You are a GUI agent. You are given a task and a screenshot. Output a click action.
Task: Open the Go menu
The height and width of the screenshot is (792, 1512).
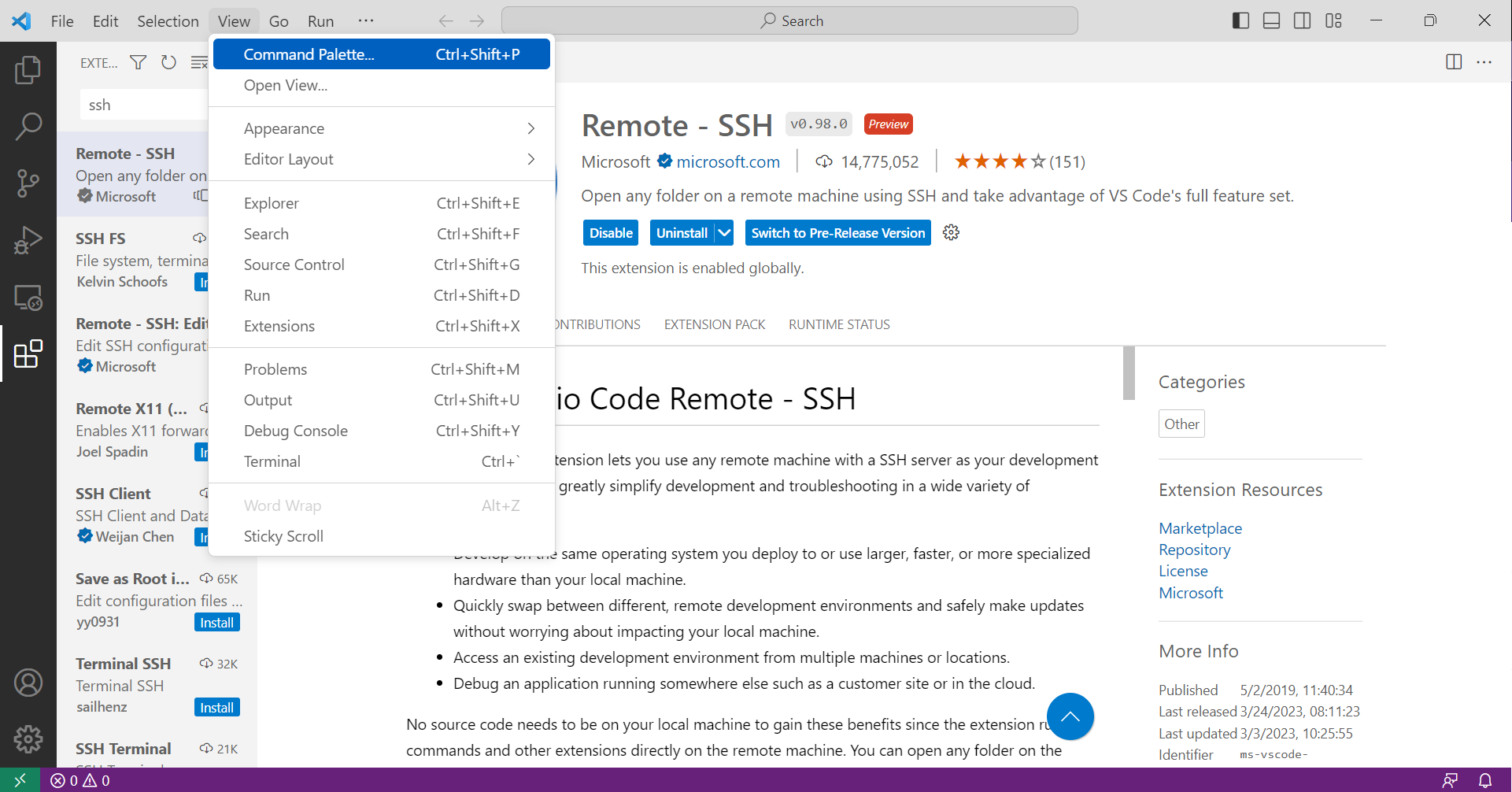click(279, 21)
